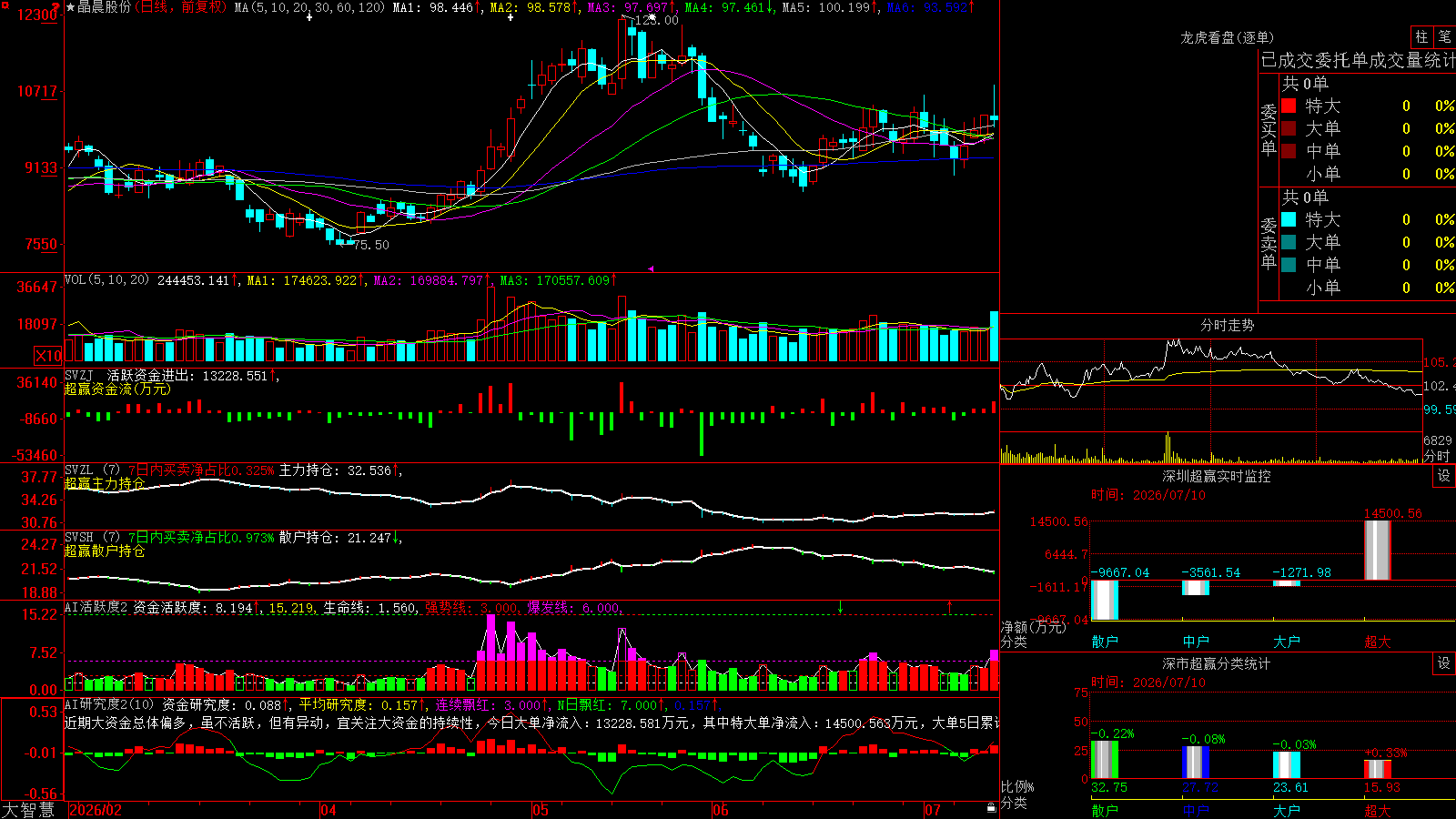Screen dimensions: 1456x819
Task: Click the 晶晨股份 stock name
Action: (105, 7)
